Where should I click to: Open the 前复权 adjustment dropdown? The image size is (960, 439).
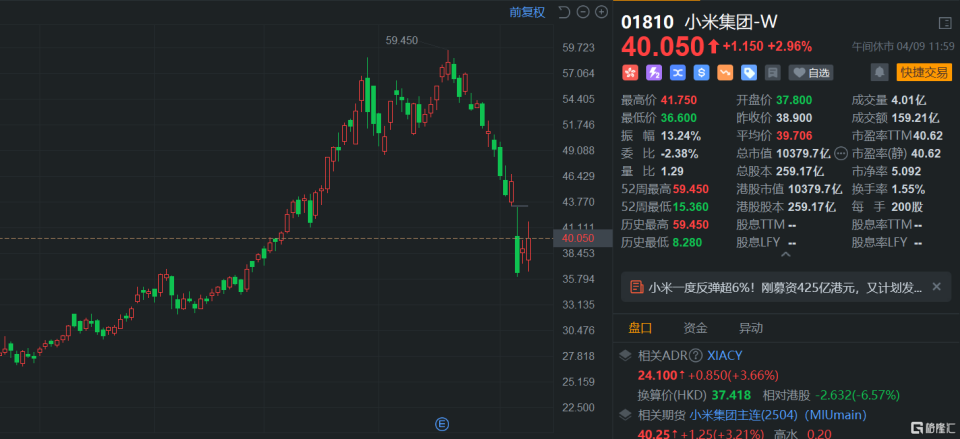(527, 12)
